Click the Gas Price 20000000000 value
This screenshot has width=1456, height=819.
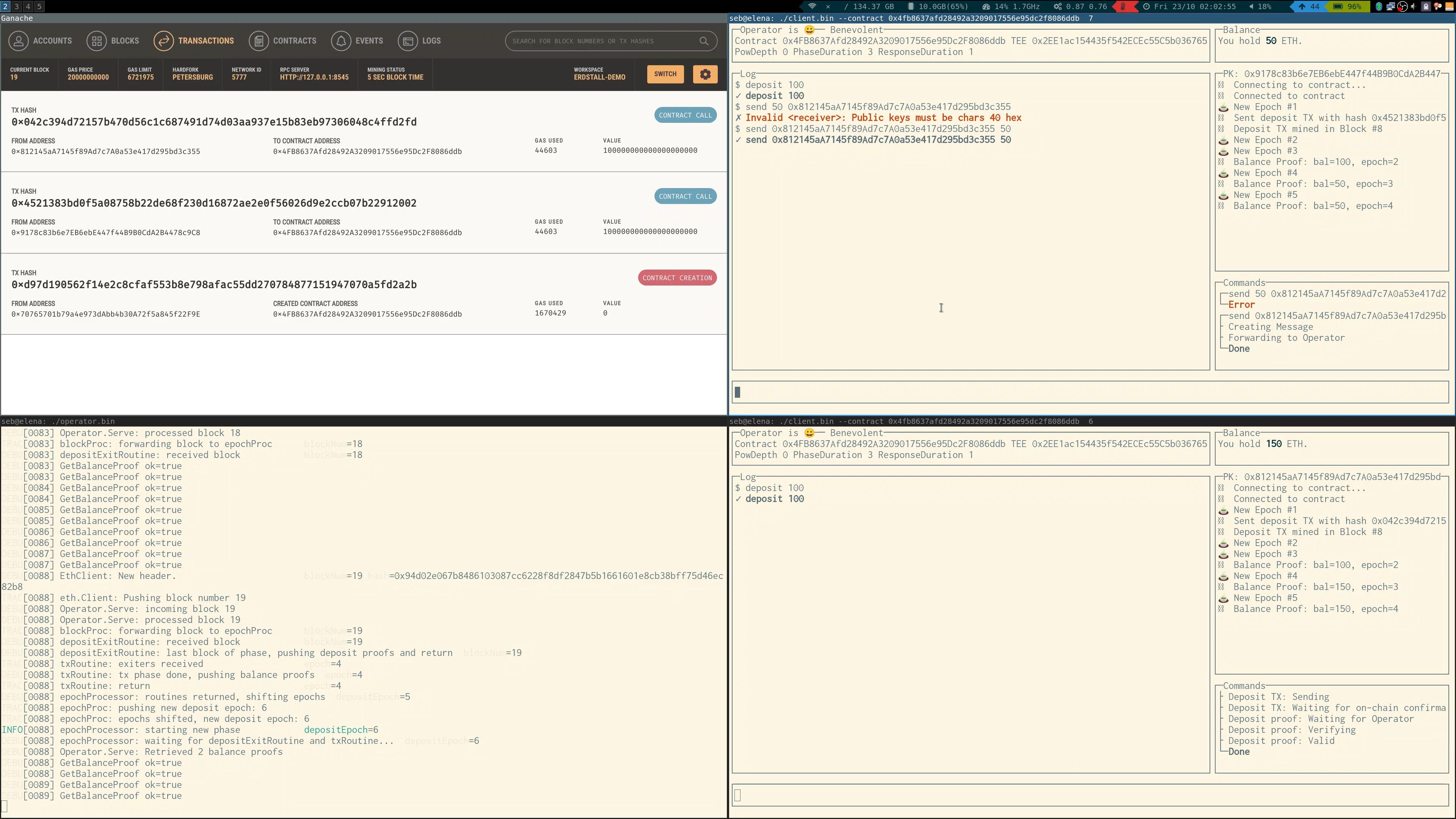tap(88, 77)
